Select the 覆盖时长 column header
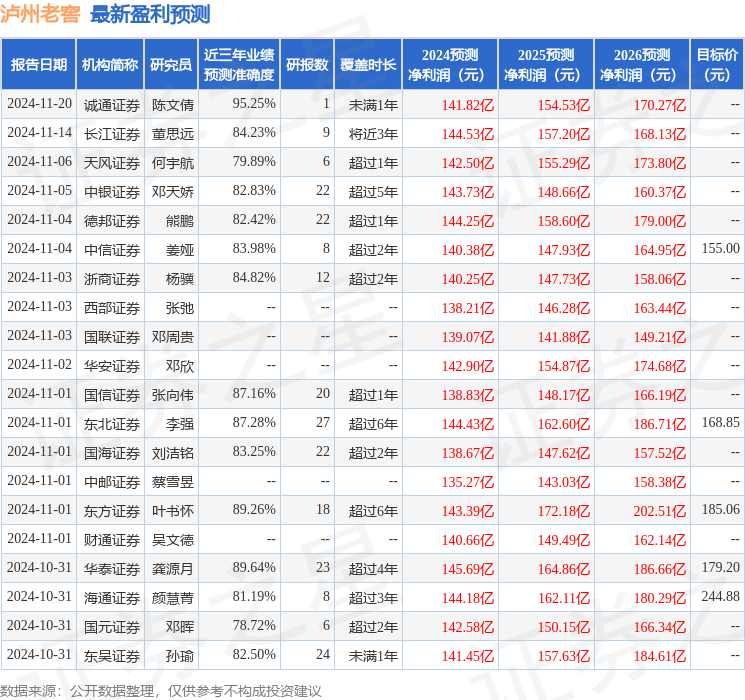 click(x=367, y=65)
